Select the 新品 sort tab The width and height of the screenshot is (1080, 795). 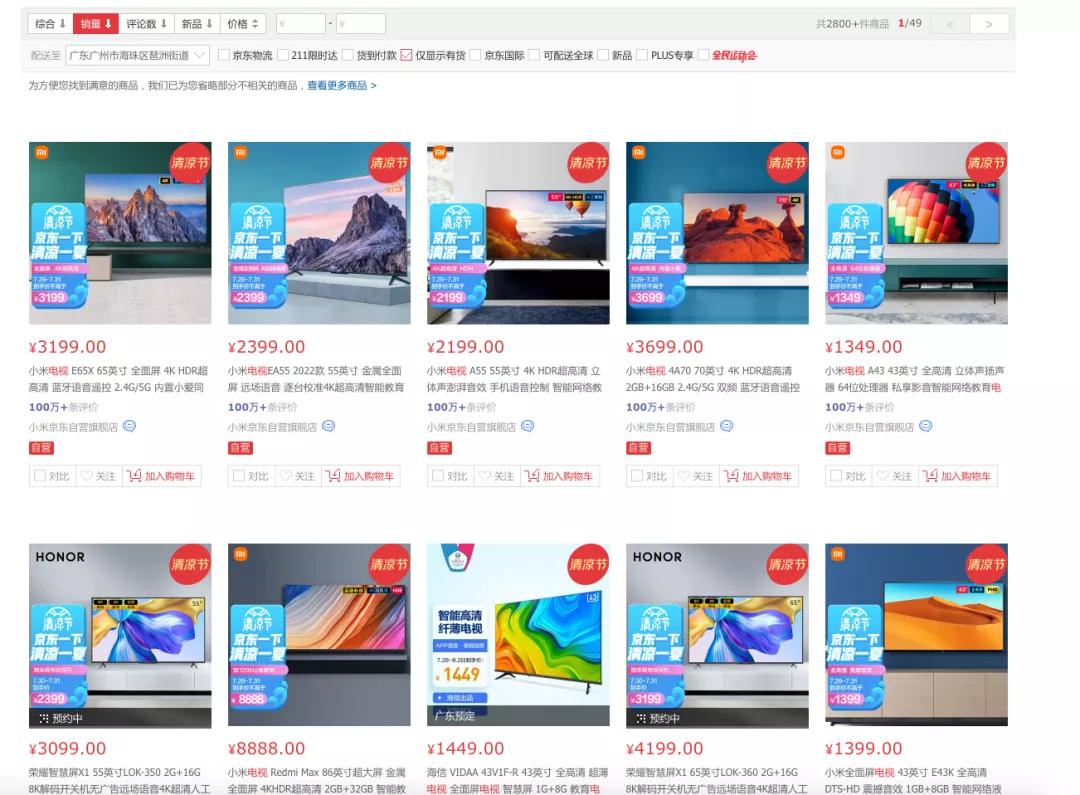(x=197, y=23)
